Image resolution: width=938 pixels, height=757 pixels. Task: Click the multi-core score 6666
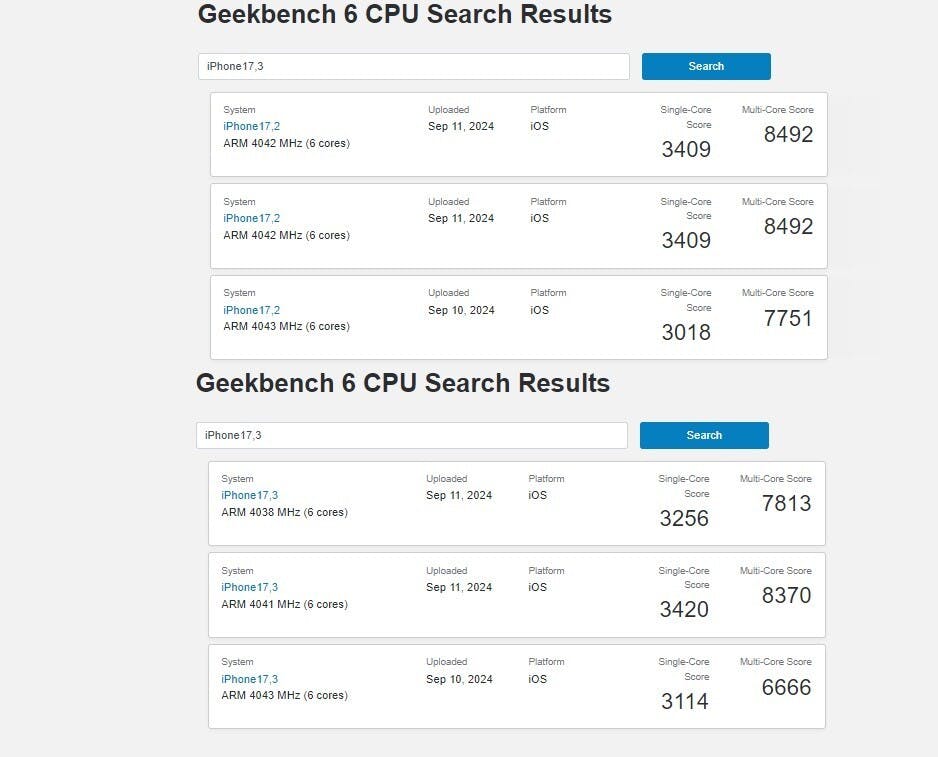pyautogui.click(x=786, y=688)
